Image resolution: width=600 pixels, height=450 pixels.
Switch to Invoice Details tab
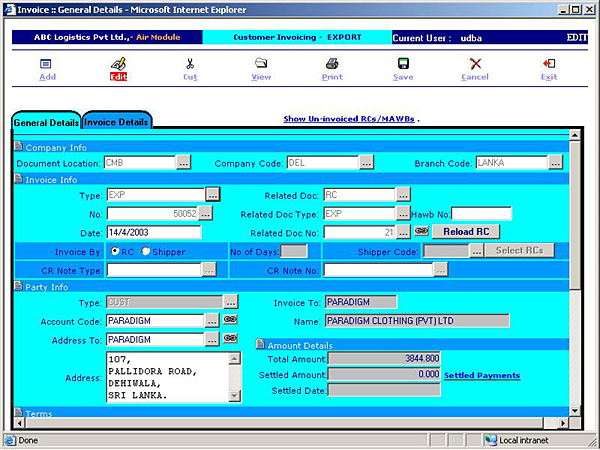[x=116, y=122]
